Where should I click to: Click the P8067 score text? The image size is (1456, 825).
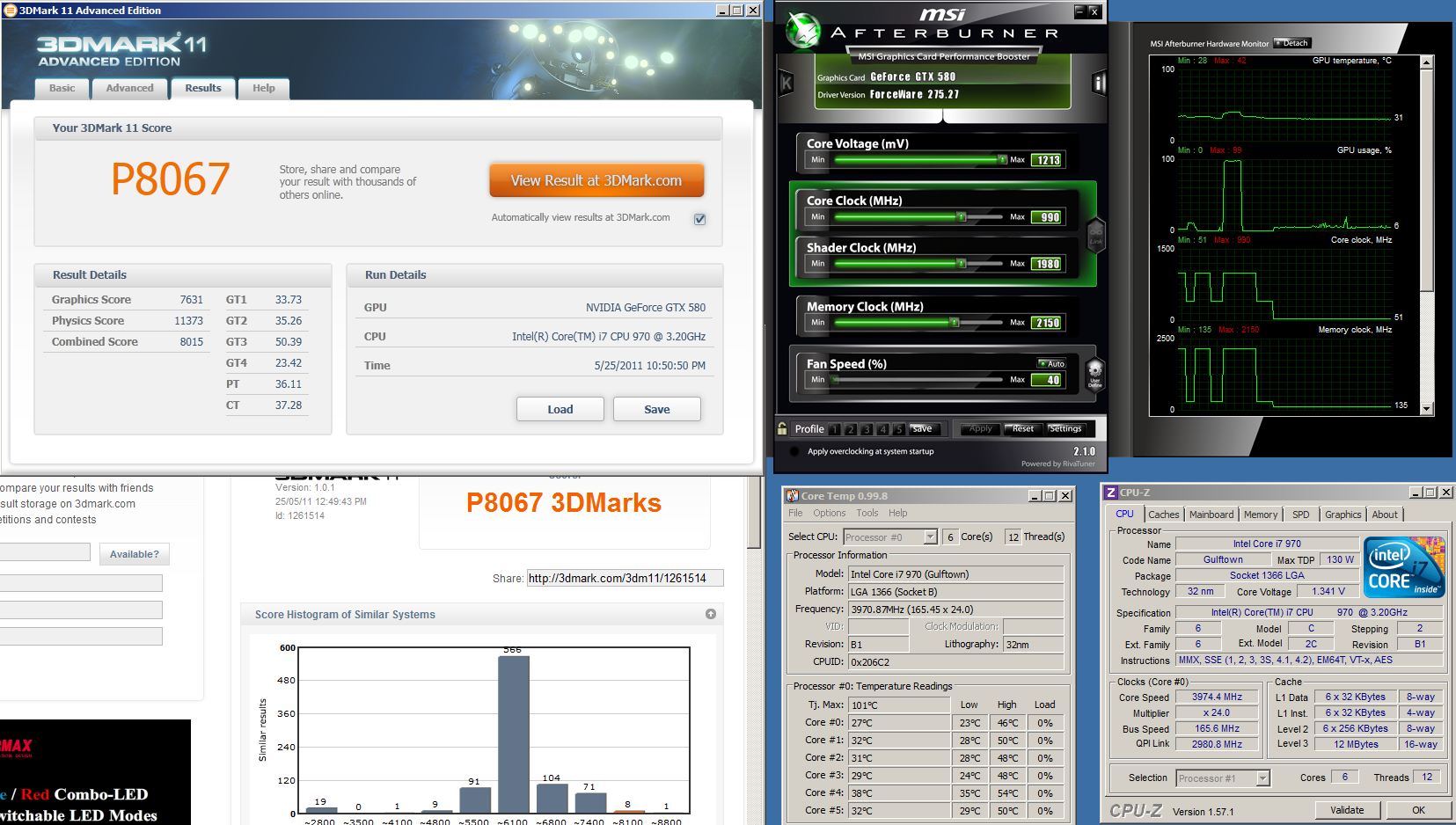point(171,179)
